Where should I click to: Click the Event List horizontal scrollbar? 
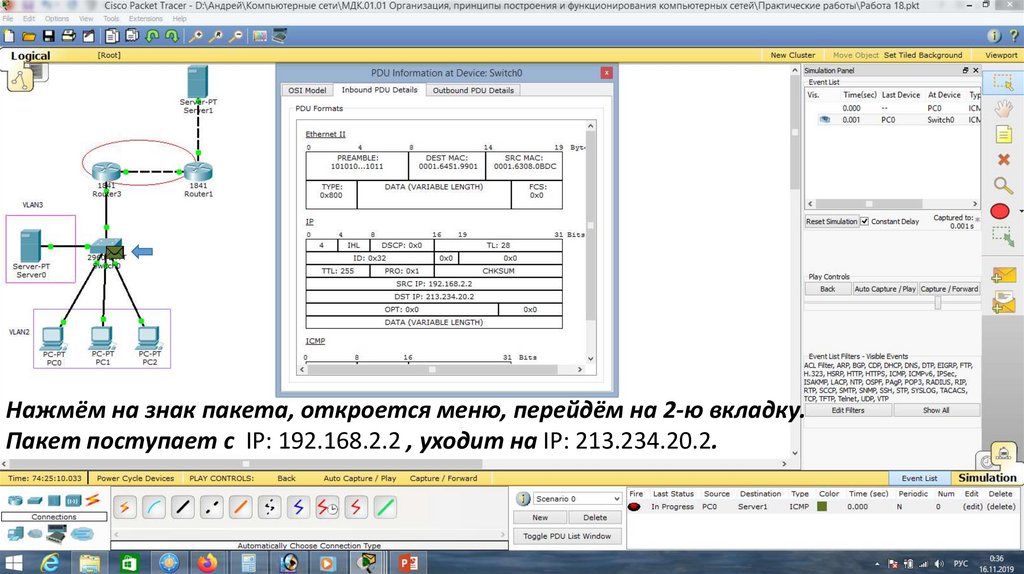(892, 204)
